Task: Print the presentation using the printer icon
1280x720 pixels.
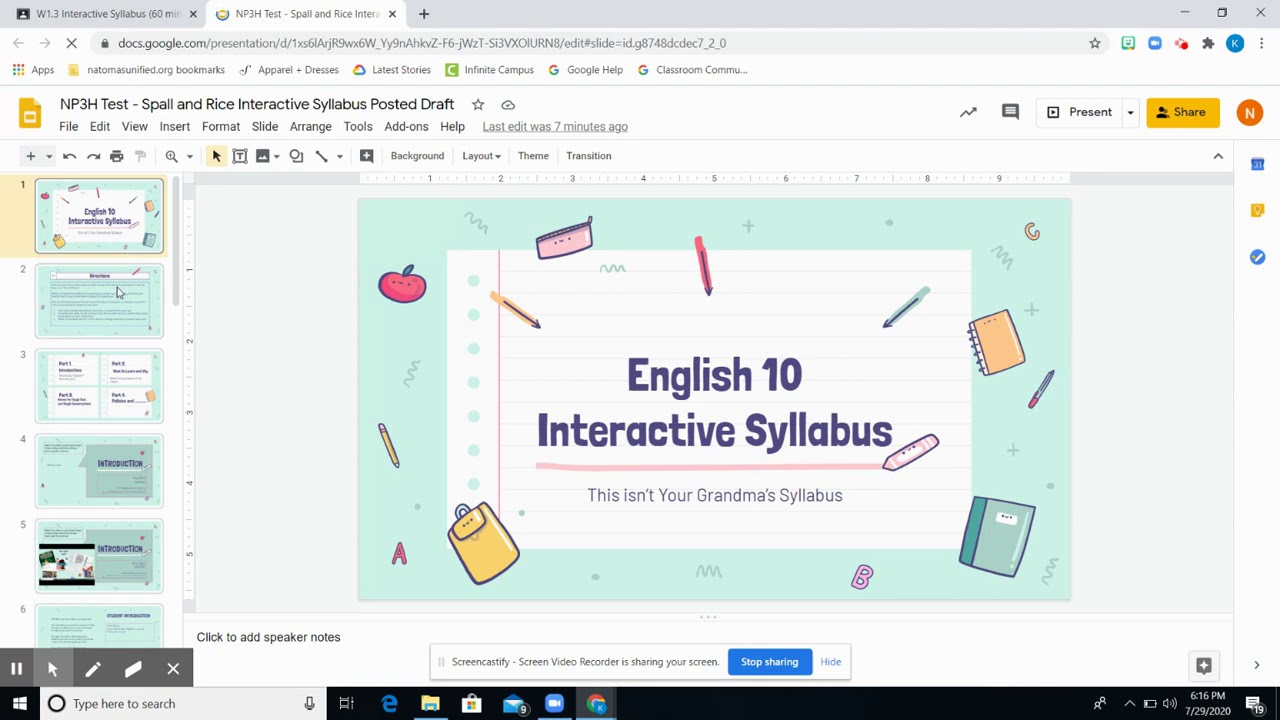Action: click(x=117, y=156)
